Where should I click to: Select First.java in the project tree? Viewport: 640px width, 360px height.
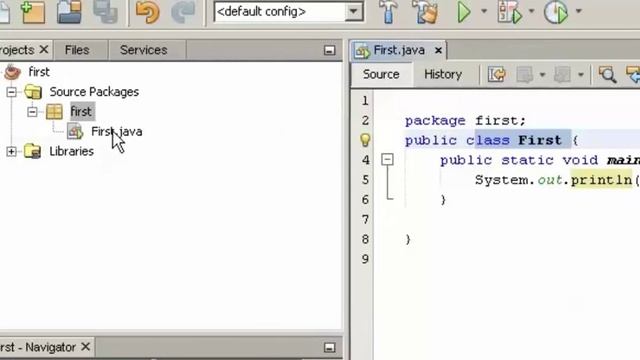[117, 132]
